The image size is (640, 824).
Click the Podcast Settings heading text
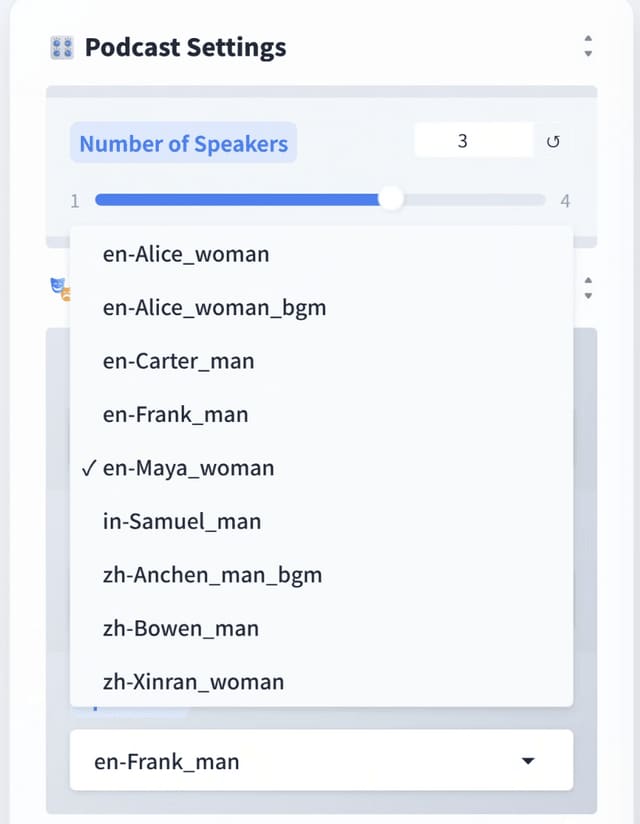[185, 47]
